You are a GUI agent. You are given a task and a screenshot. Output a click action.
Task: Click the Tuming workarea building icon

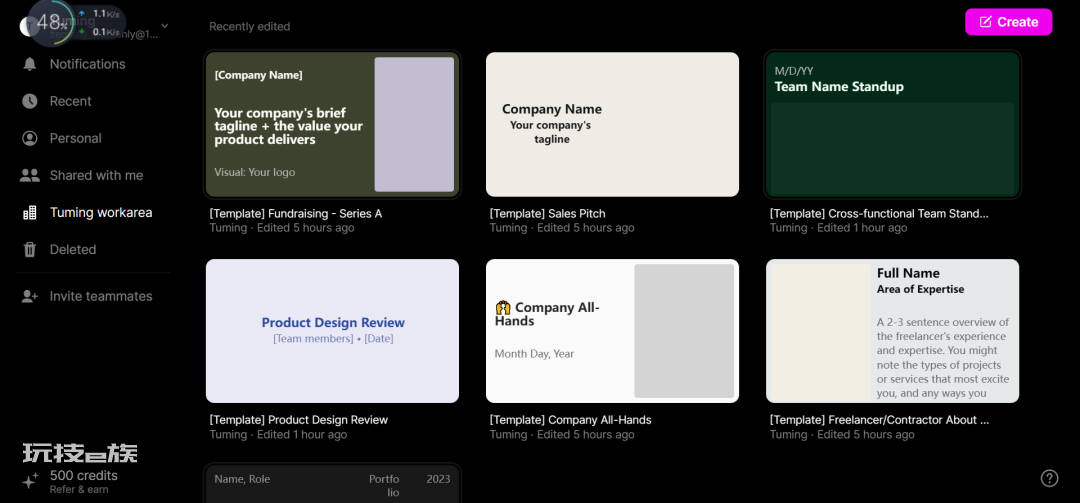pyautogui.click(x=30, y=213)
